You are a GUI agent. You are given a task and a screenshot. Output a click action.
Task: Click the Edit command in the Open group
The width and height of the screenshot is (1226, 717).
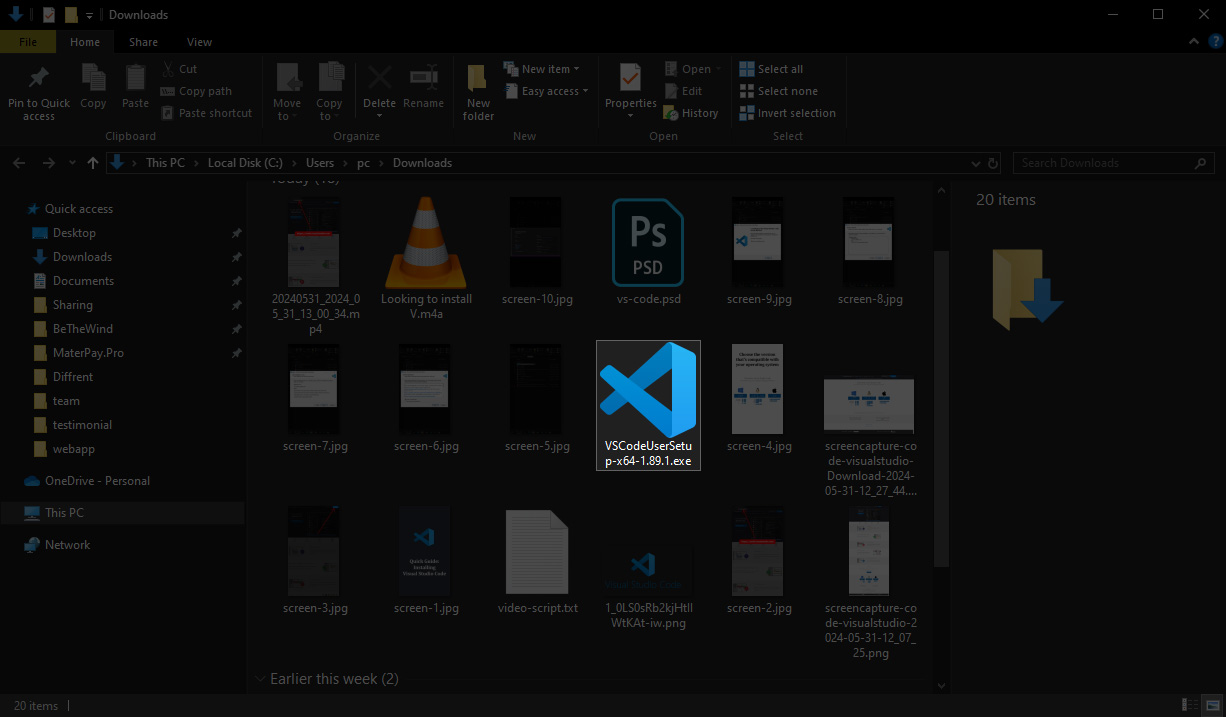tap(682, 91)
